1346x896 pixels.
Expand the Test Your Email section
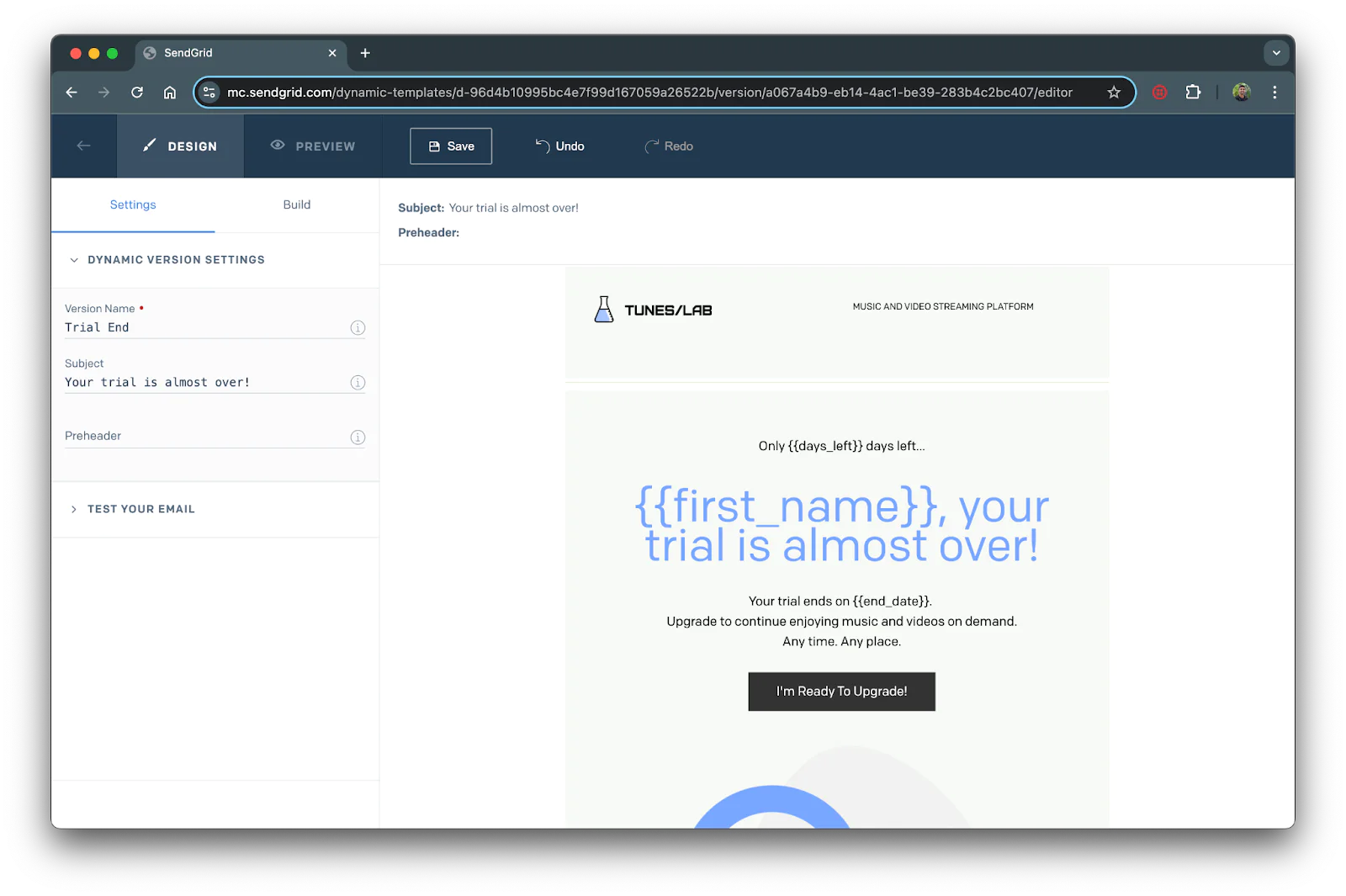[74, 509]
